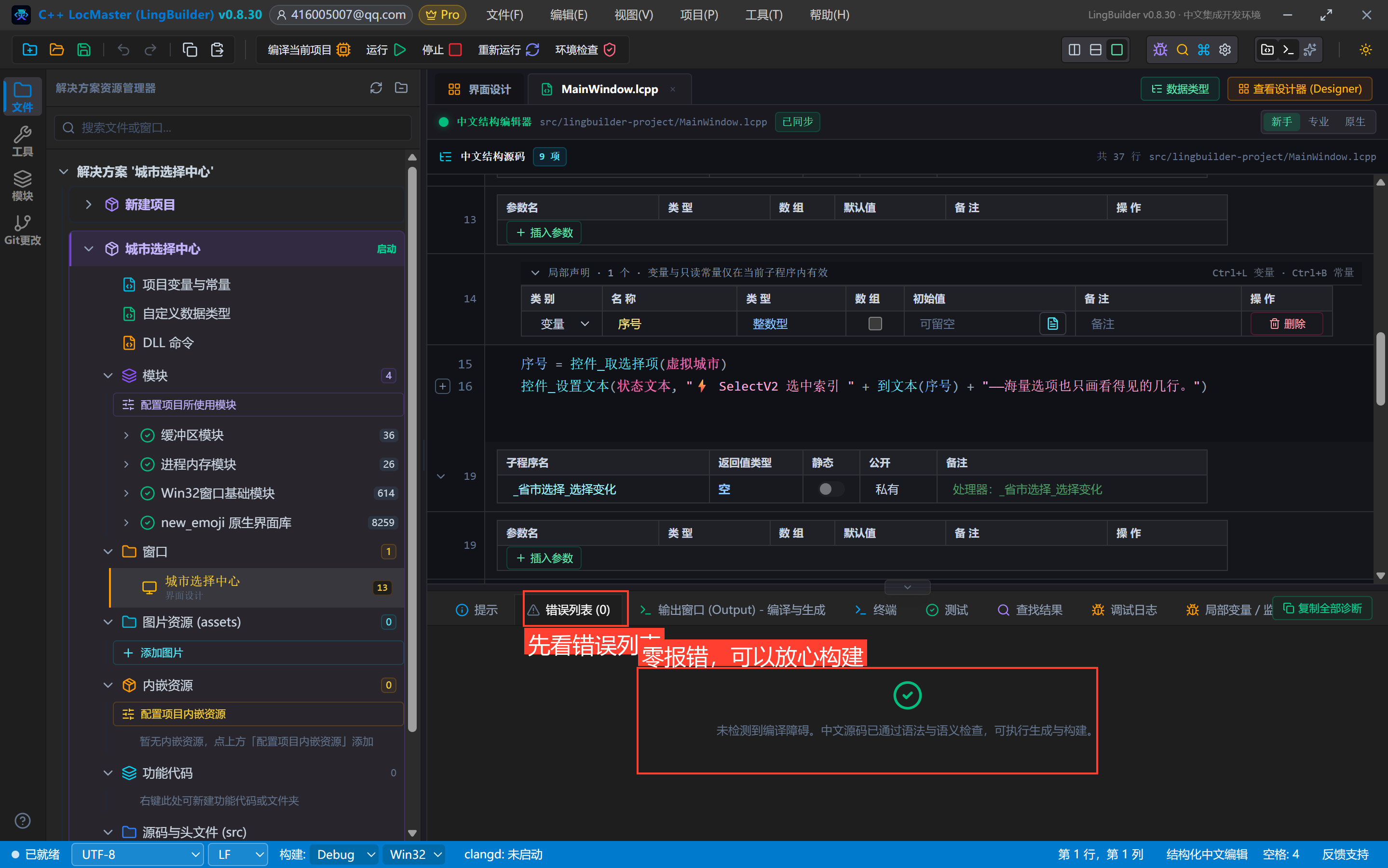Switch to split vertical layout icon

pyautogui.click(x=1074, y=49)
